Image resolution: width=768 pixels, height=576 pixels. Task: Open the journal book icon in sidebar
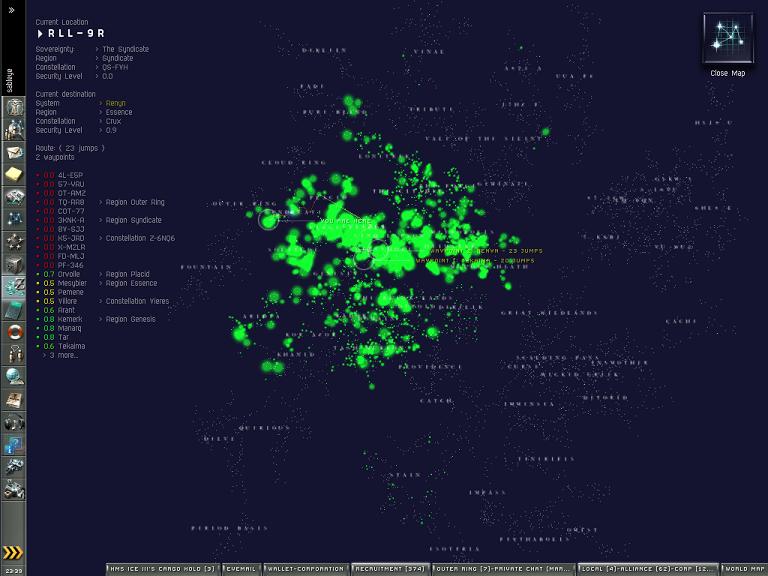[14, 400]
